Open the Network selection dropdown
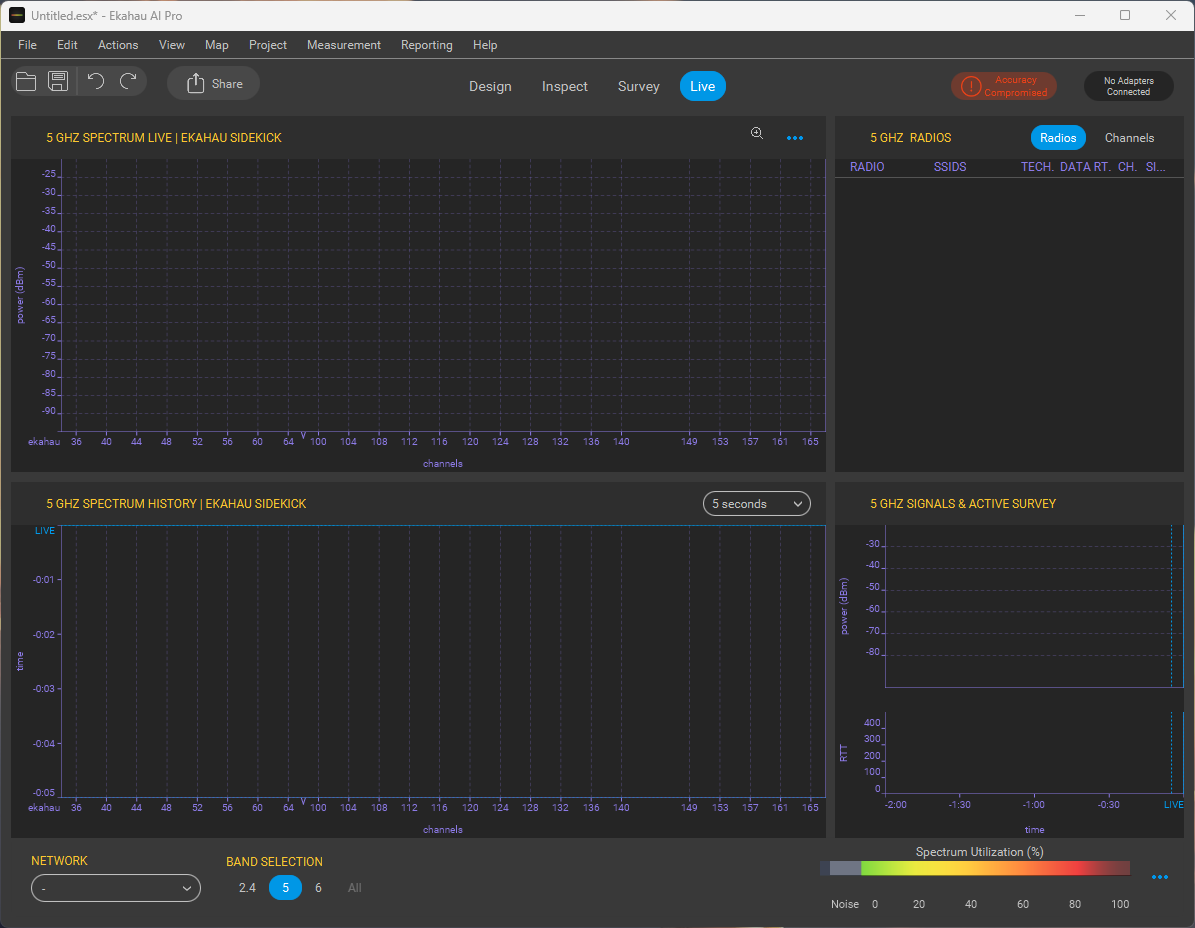 [x=116, y=888]
